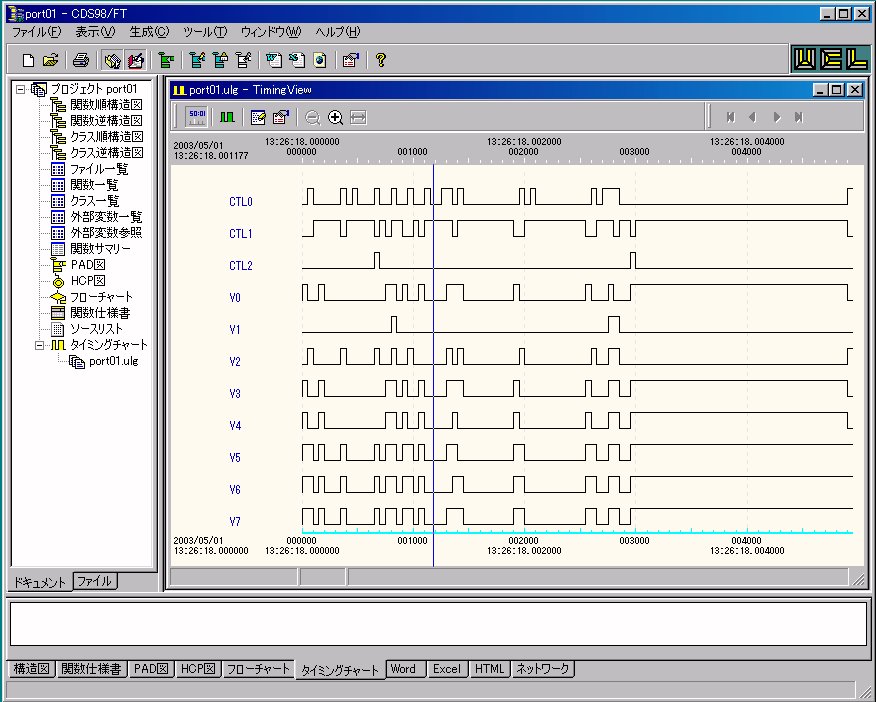The image size is (876, 702).
Task: Select 関数サマリー in the document tree
Action: point(99,249)
